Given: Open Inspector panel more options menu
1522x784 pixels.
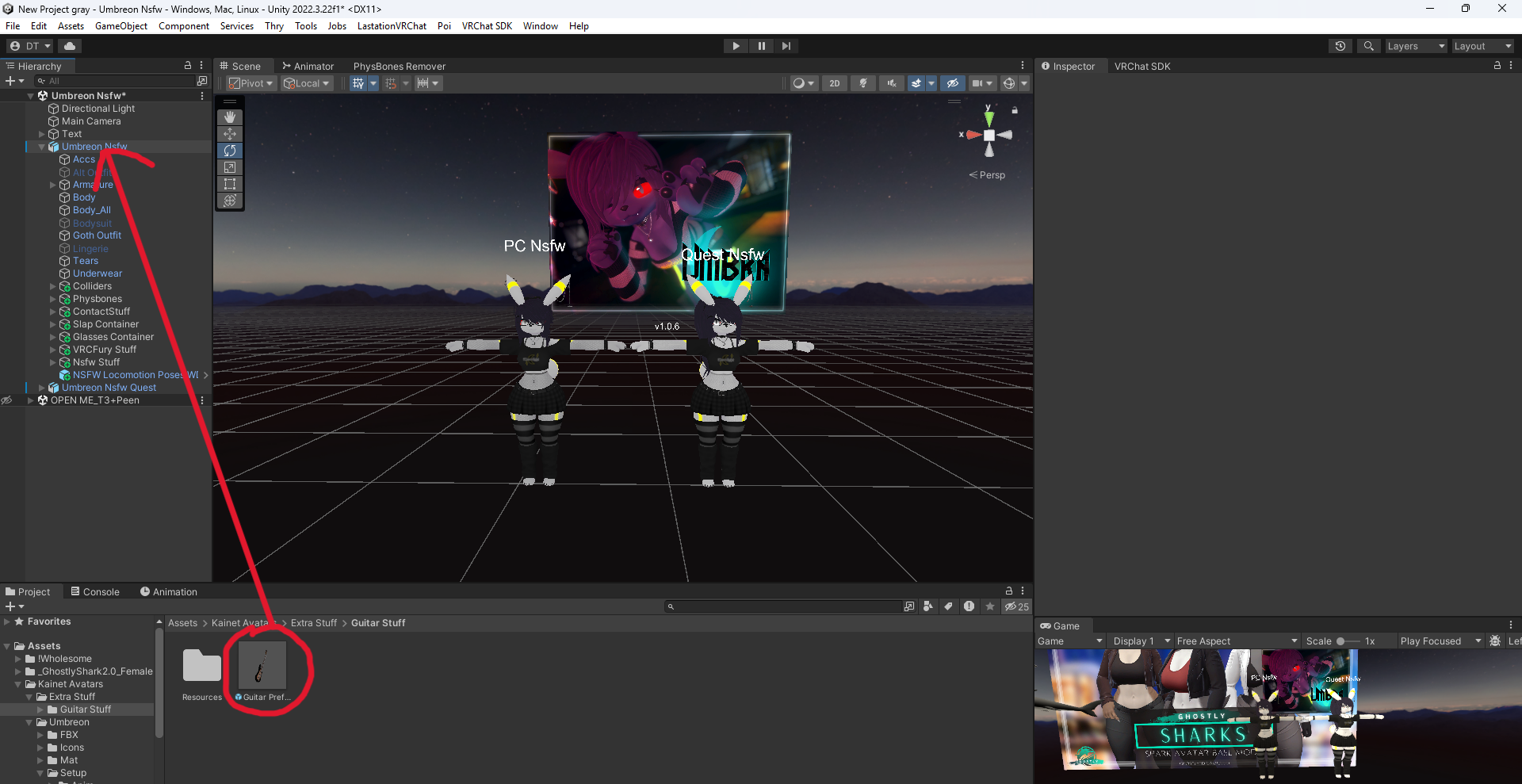Looking at the screenshot, I should point(1511,66).
